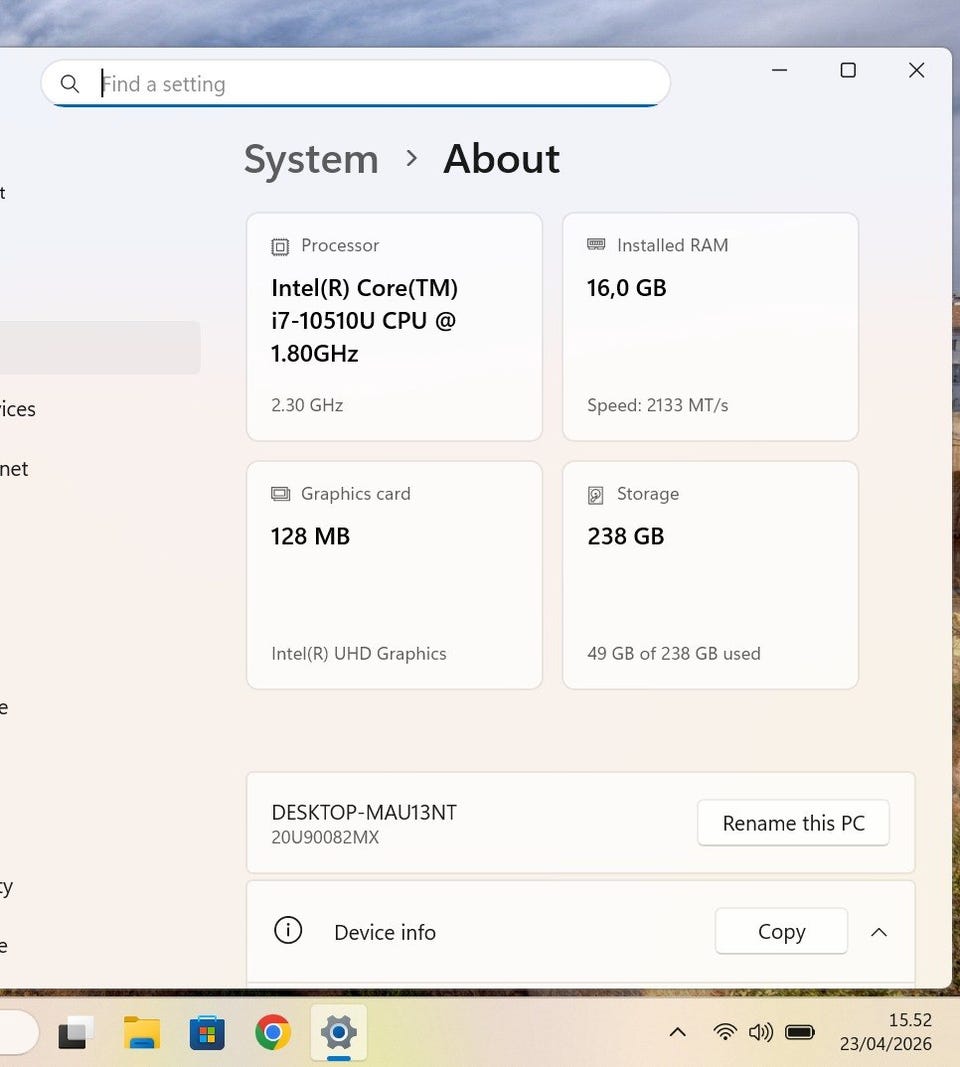Click the Settings gear taskbar icon
Viewport: 960px width, 1067px height.
(338, 1032)
